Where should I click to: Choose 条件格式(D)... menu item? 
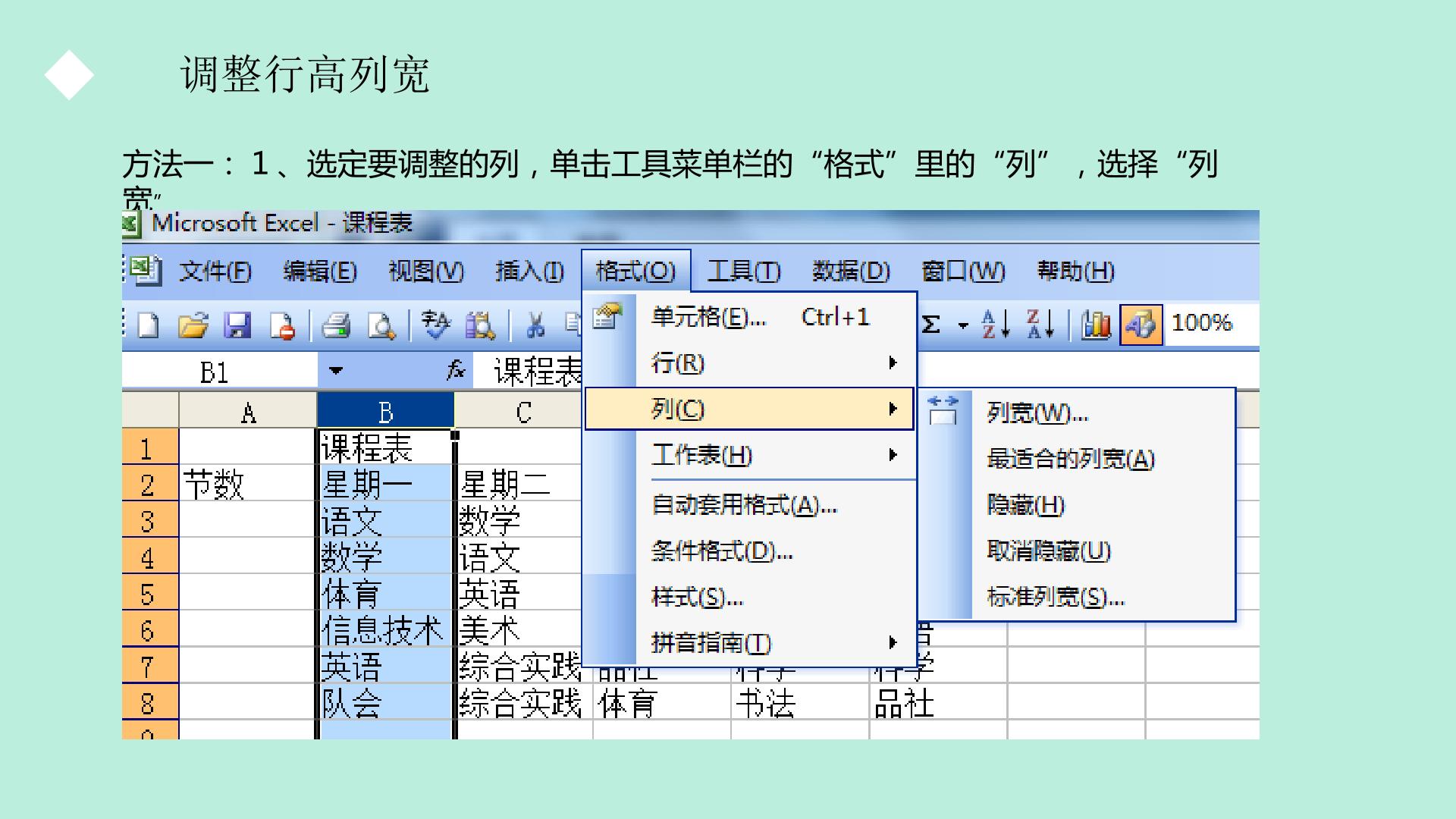(x=751, y=551)
